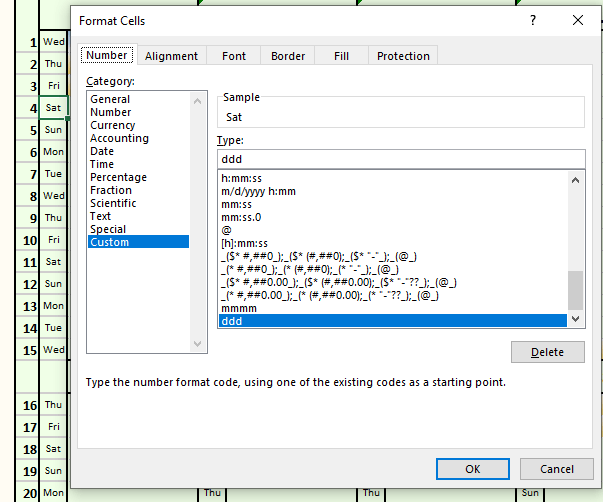Select Text category
This screenshot has width=603, height=502.
(x=138, y=216)
